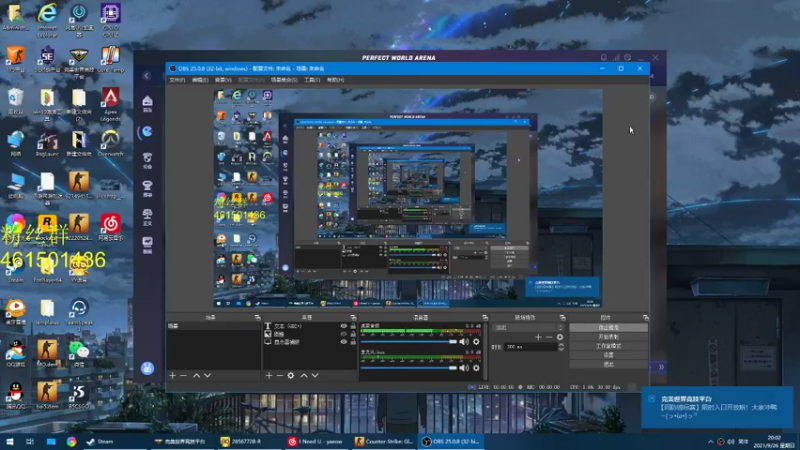Open home icon in Perfect World Arena sidebar
The image size is (800, 450).
pos(147,103)
